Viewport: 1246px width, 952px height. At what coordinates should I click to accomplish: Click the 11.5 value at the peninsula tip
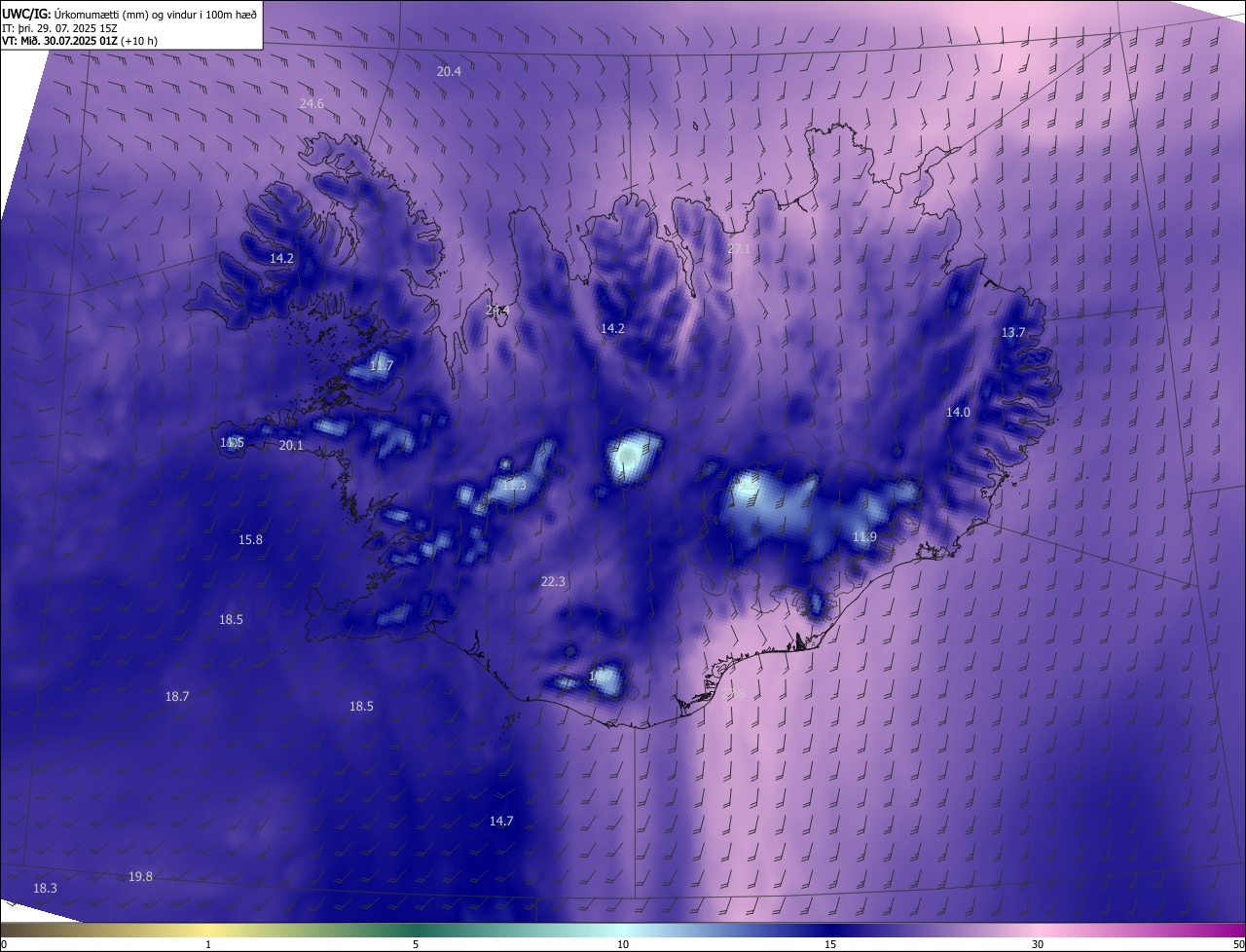pyautogui.click(x=232, y=442)
